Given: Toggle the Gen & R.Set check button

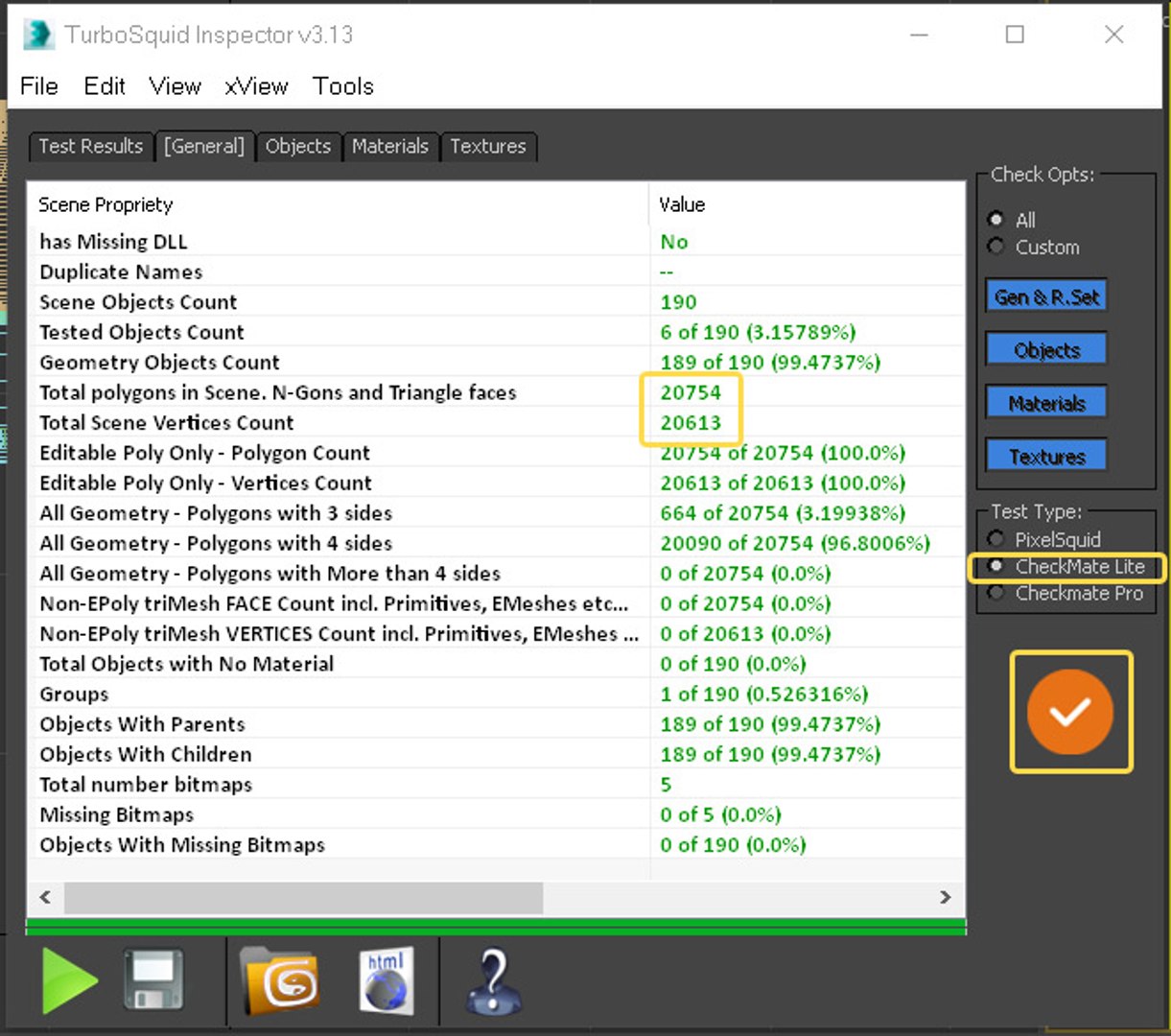Looking at the screenshot, I should 1046,296.
